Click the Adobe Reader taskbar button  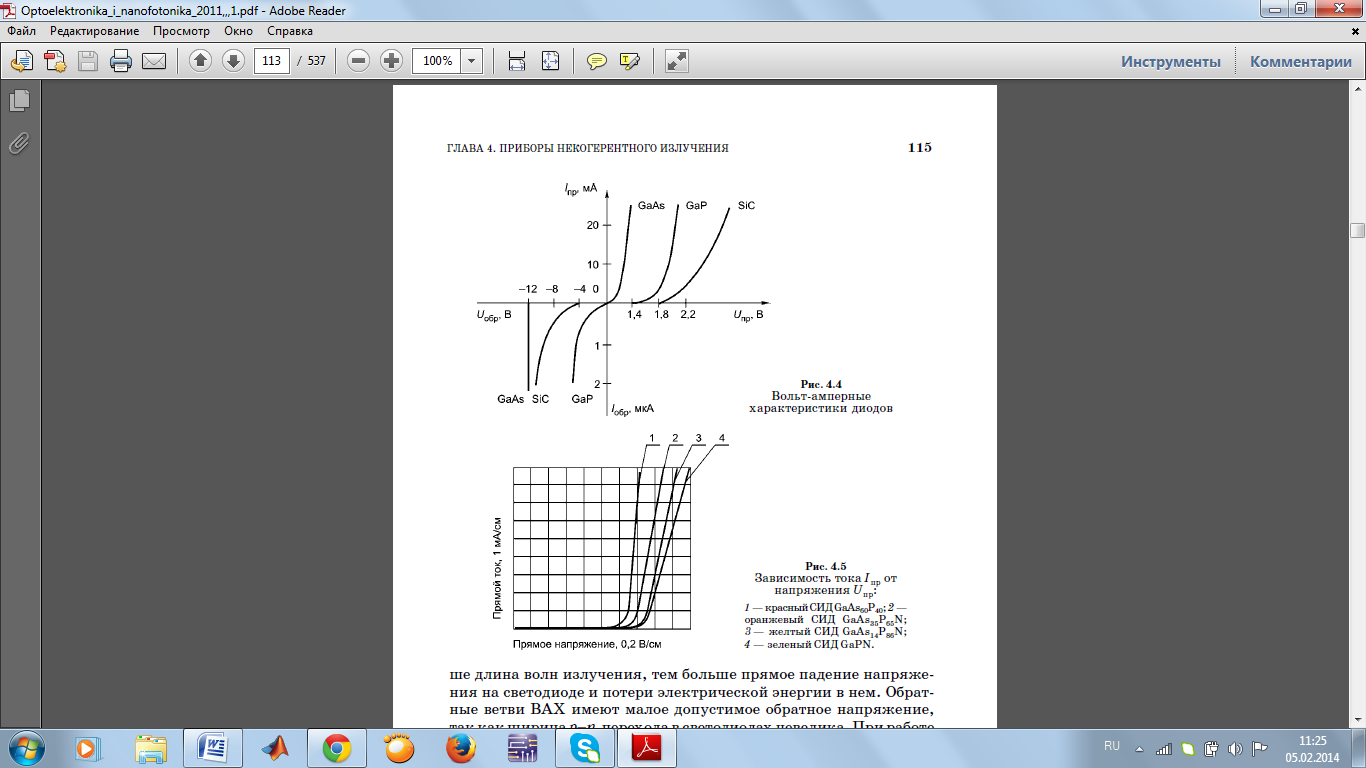point(647,747)
